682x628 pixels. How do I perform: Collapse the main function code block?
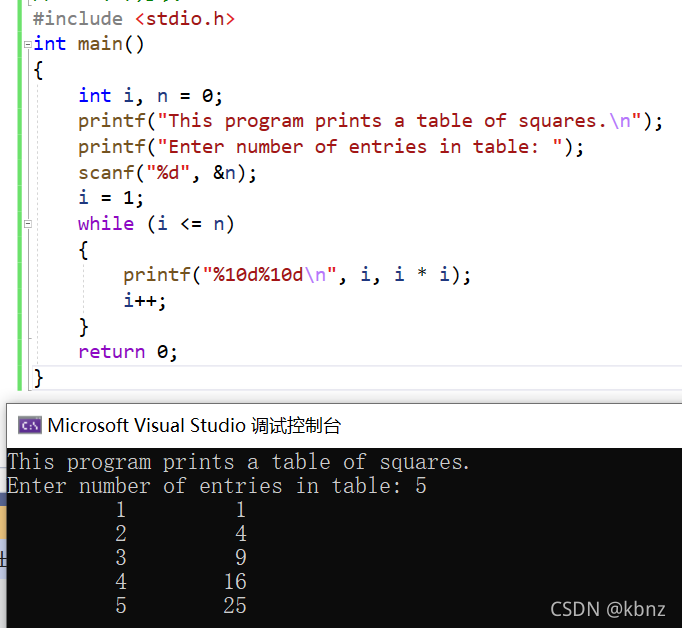(27, 44)
